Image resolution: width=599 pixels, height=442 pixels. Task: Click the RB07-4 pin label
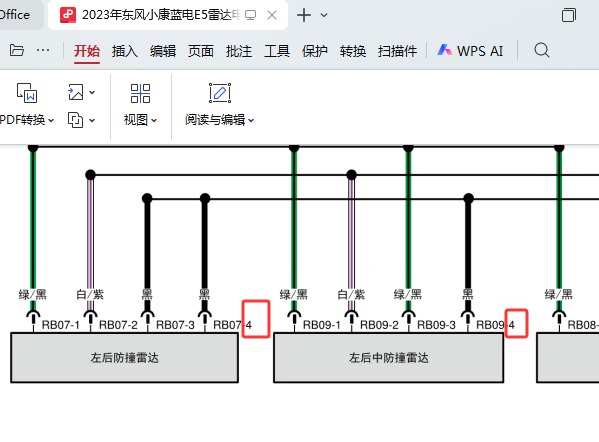coord(232,325)
